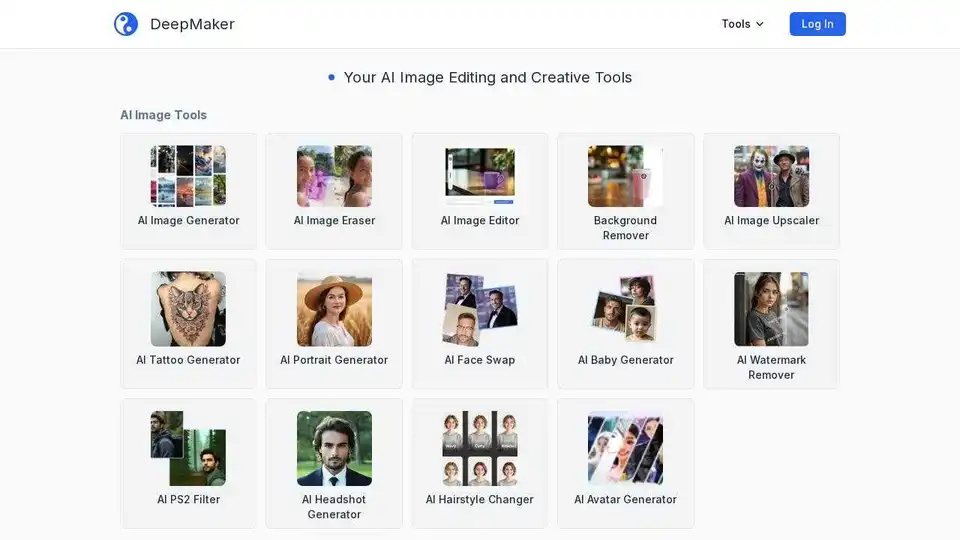Open the AI Baby Generator card

[x=626, y=324]
